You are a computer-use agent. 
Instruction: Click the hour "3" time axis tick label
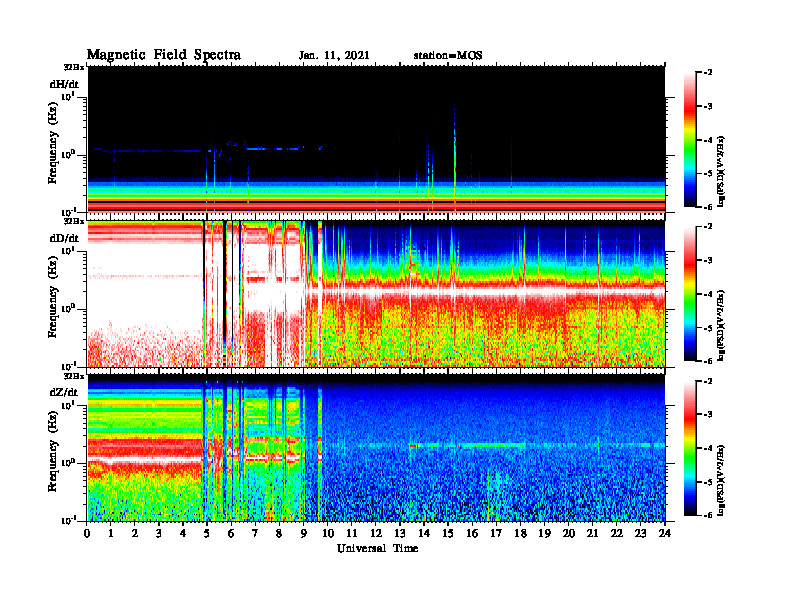(x=159, y=534)
